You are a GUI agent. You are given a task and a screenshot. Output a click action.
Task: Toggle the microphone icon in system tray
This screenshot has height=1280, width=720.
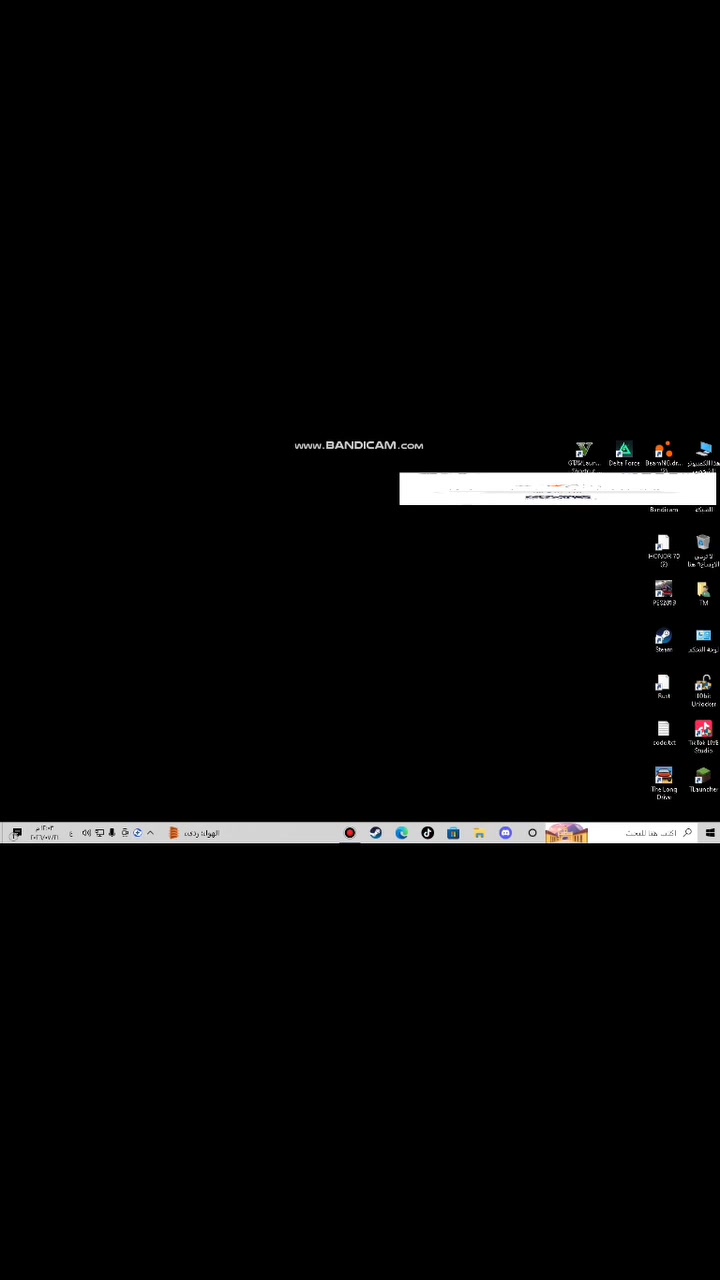pos(112,833)
